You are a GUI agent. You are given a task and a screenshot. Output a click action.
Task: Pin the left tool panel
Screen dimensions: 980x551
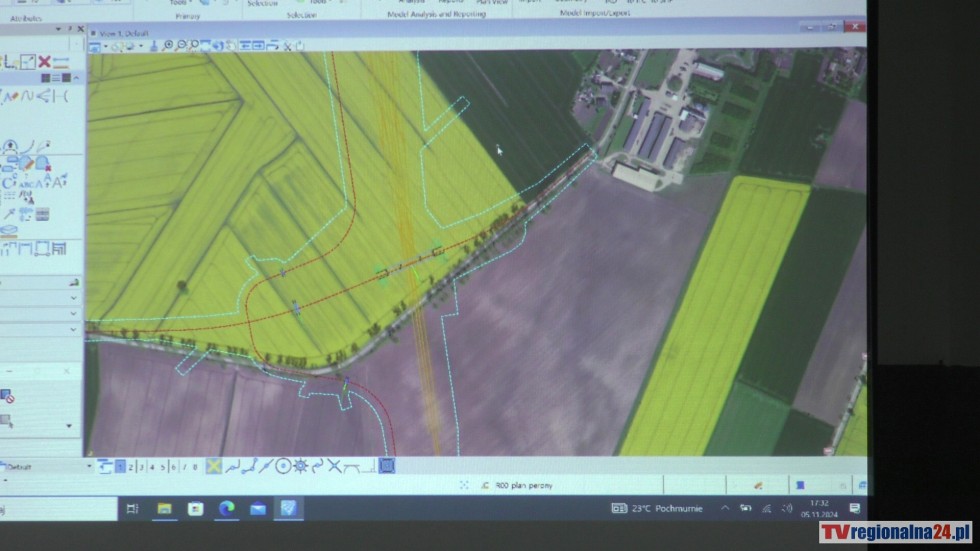point(69,29)
